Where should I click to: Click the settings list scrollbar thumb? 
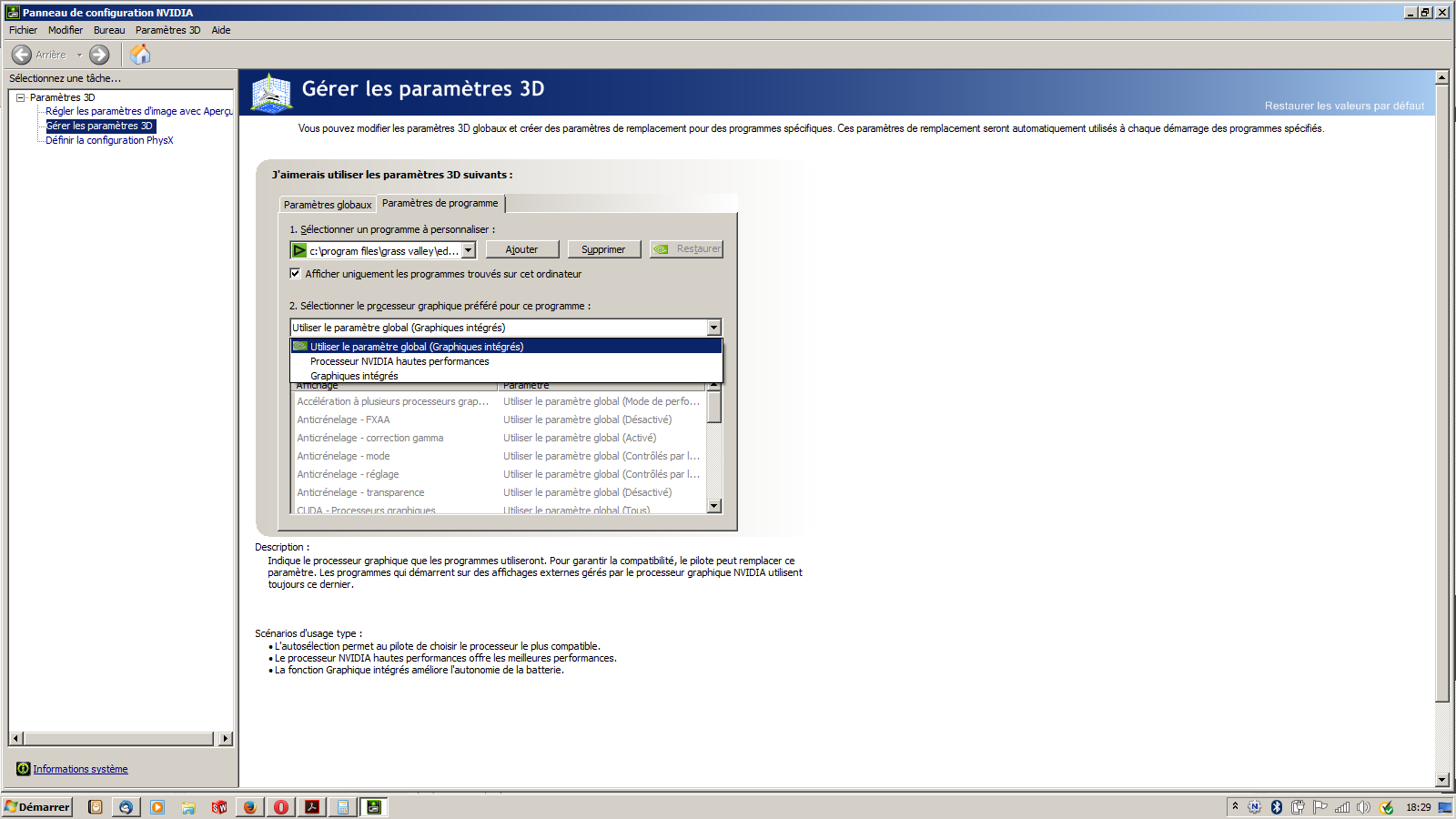tap(714, 407)
